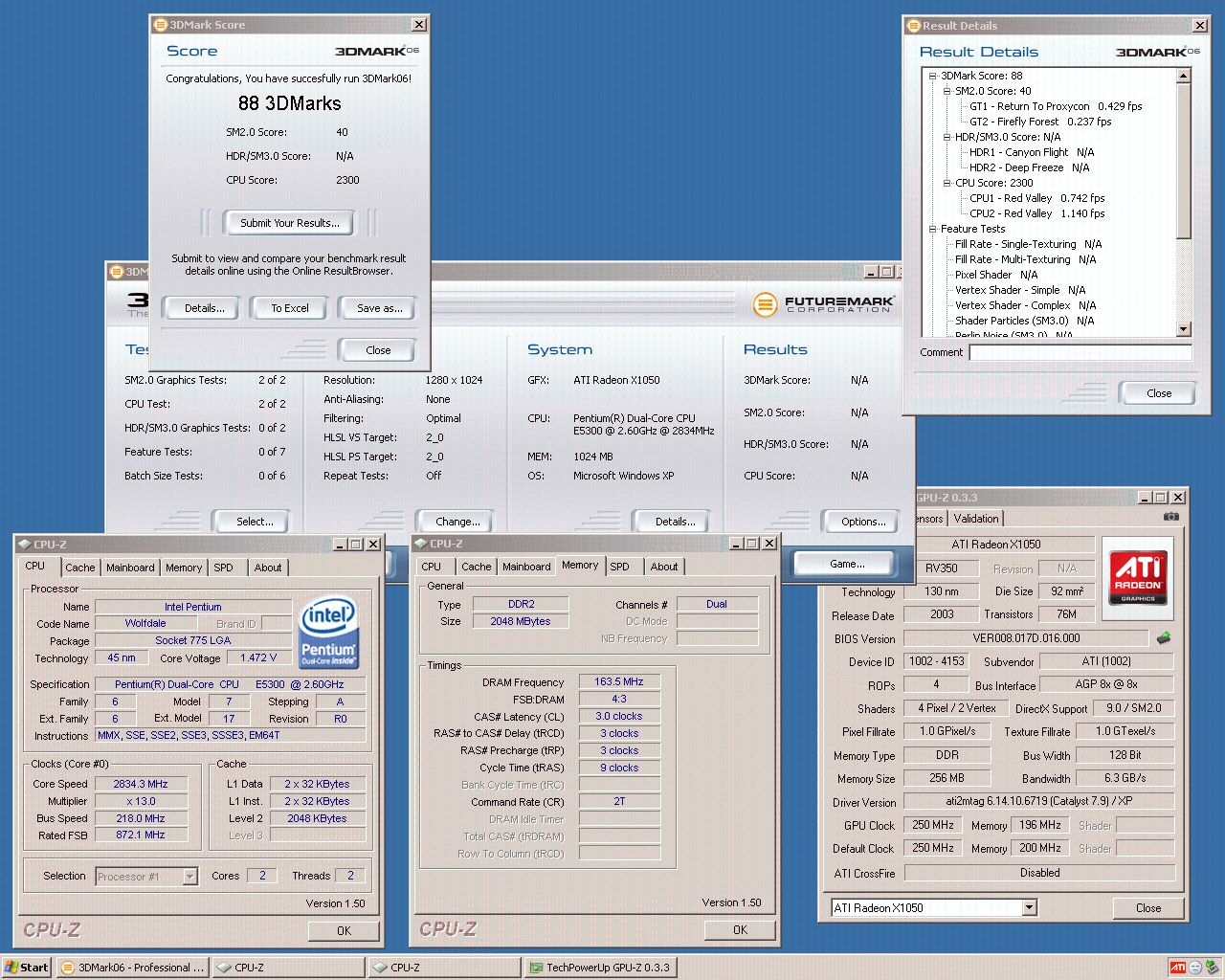Click the Game... button

point(846,564)
